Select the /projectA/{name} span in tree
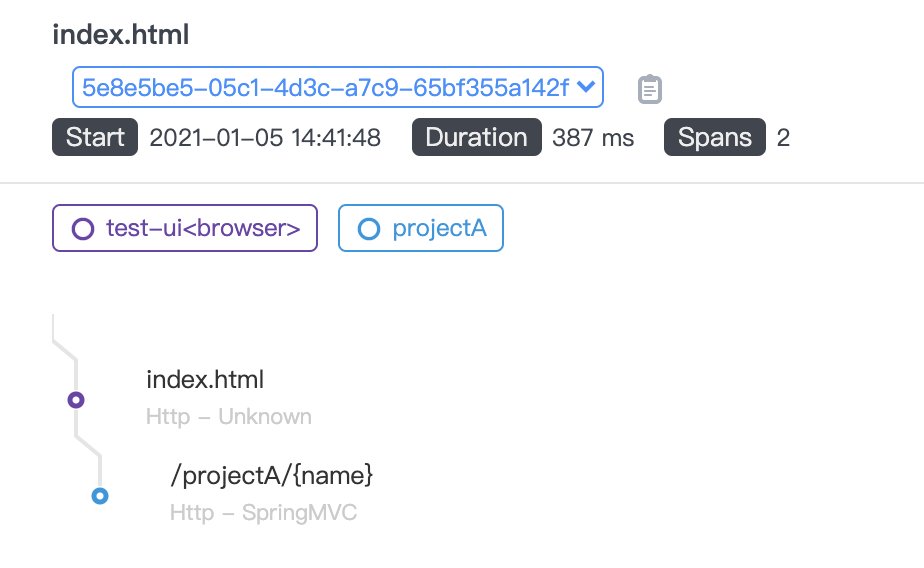The image size is (924, 568). coord(272,476)
